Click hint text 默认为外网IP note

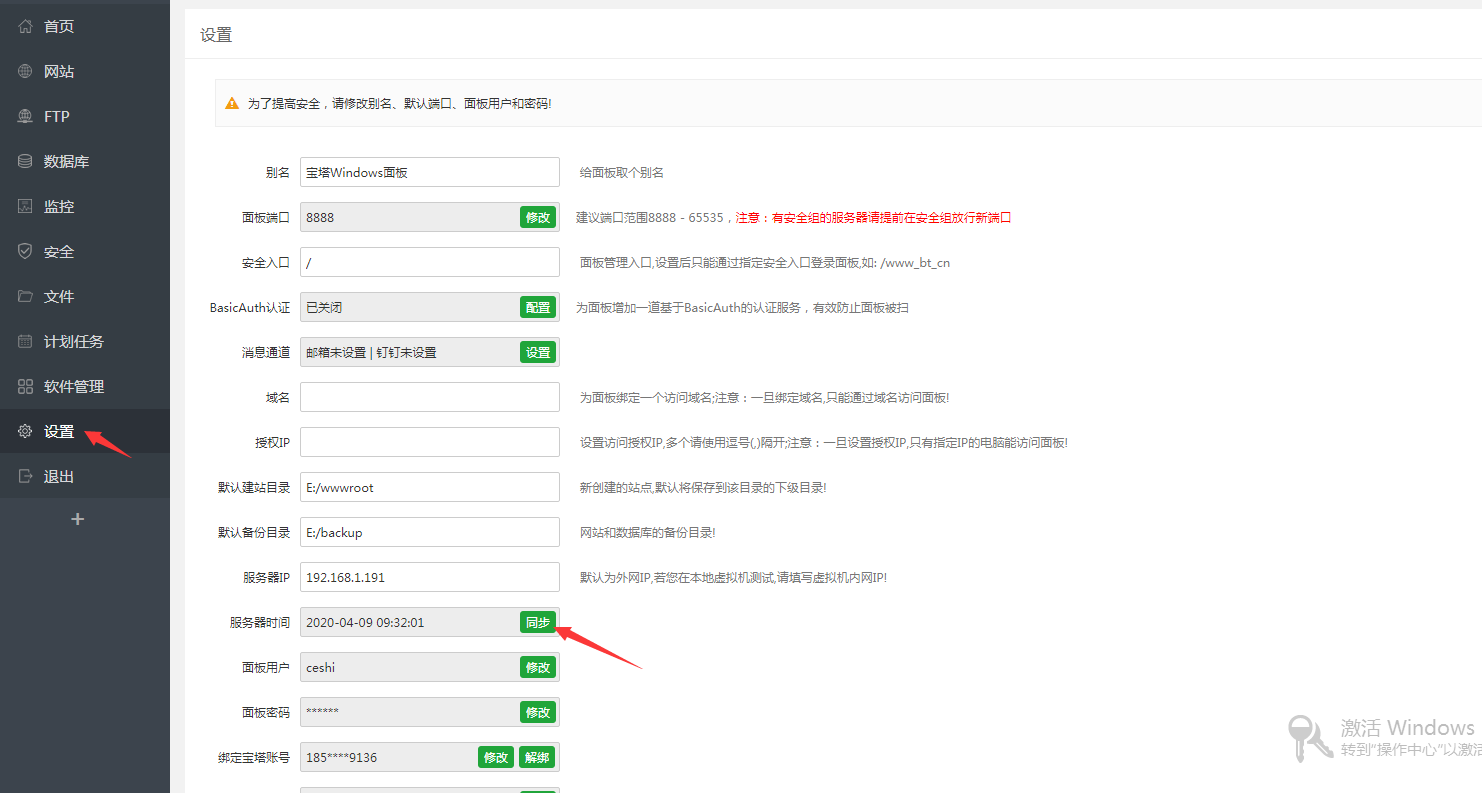tap(733, 577)
